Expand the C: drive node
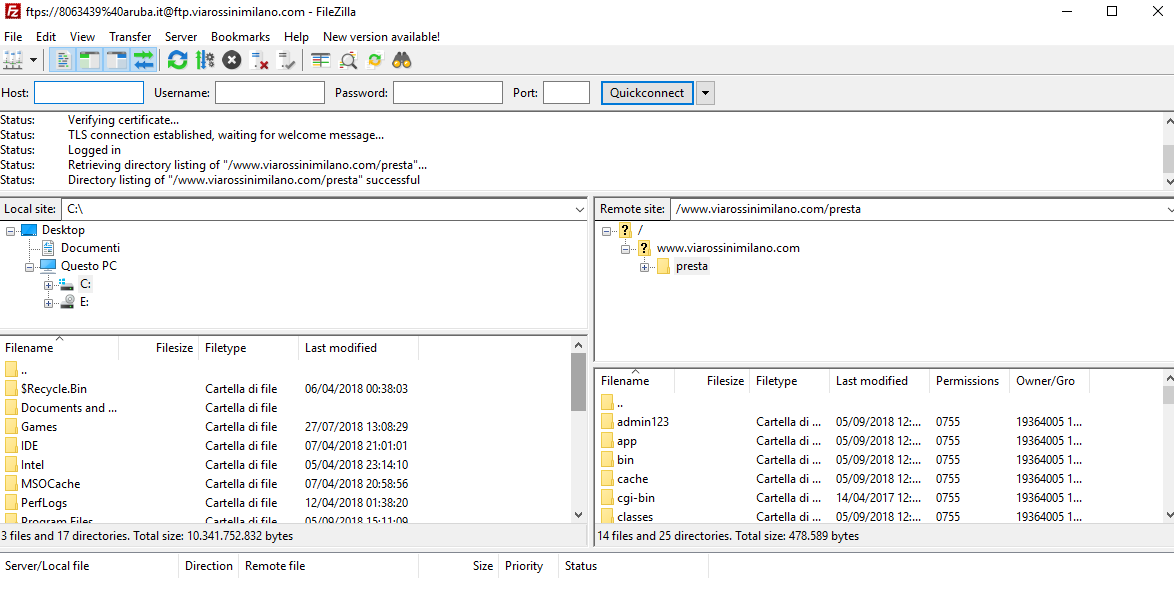The width and height of the screenshot is (1174, 612). click(48, 285)
